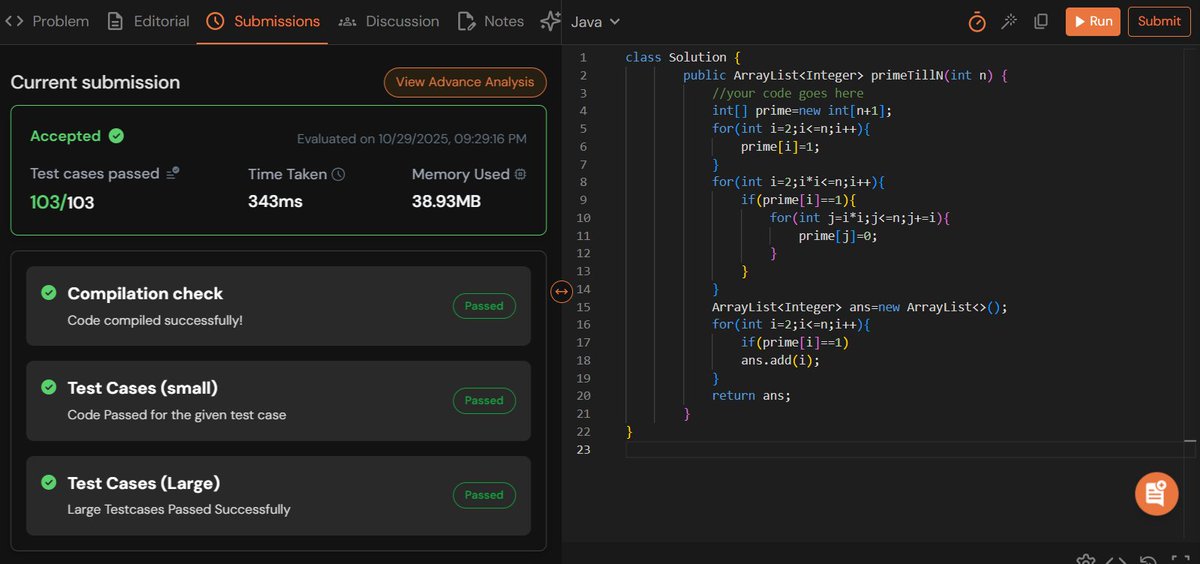This screenshot has width=1200, height=564.
Task: Click the panel resize arrows handle
Action: (x=561, y=291)
